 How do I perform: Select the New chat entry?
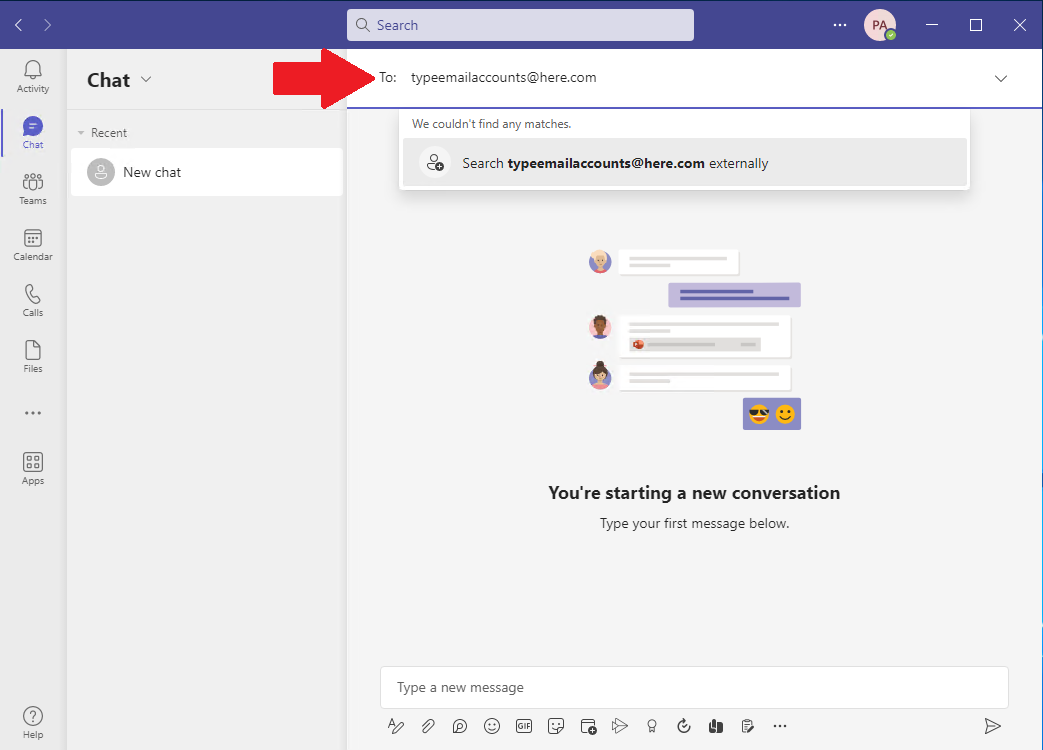tap(207, 172)
